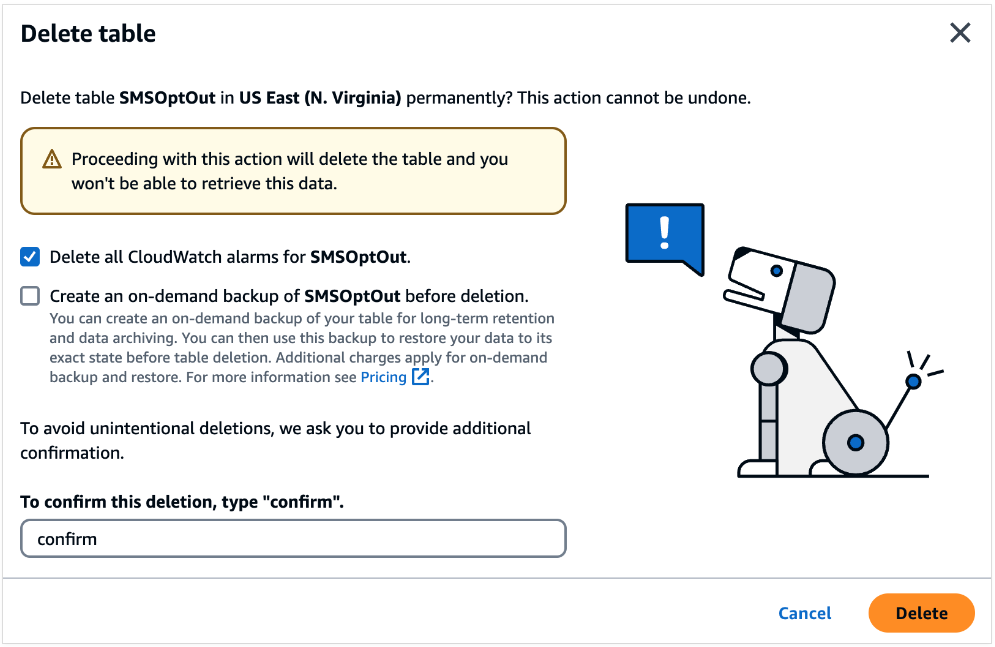
Task: Click the external link icon beside Pricing
Action: click(x=421, y=377)
